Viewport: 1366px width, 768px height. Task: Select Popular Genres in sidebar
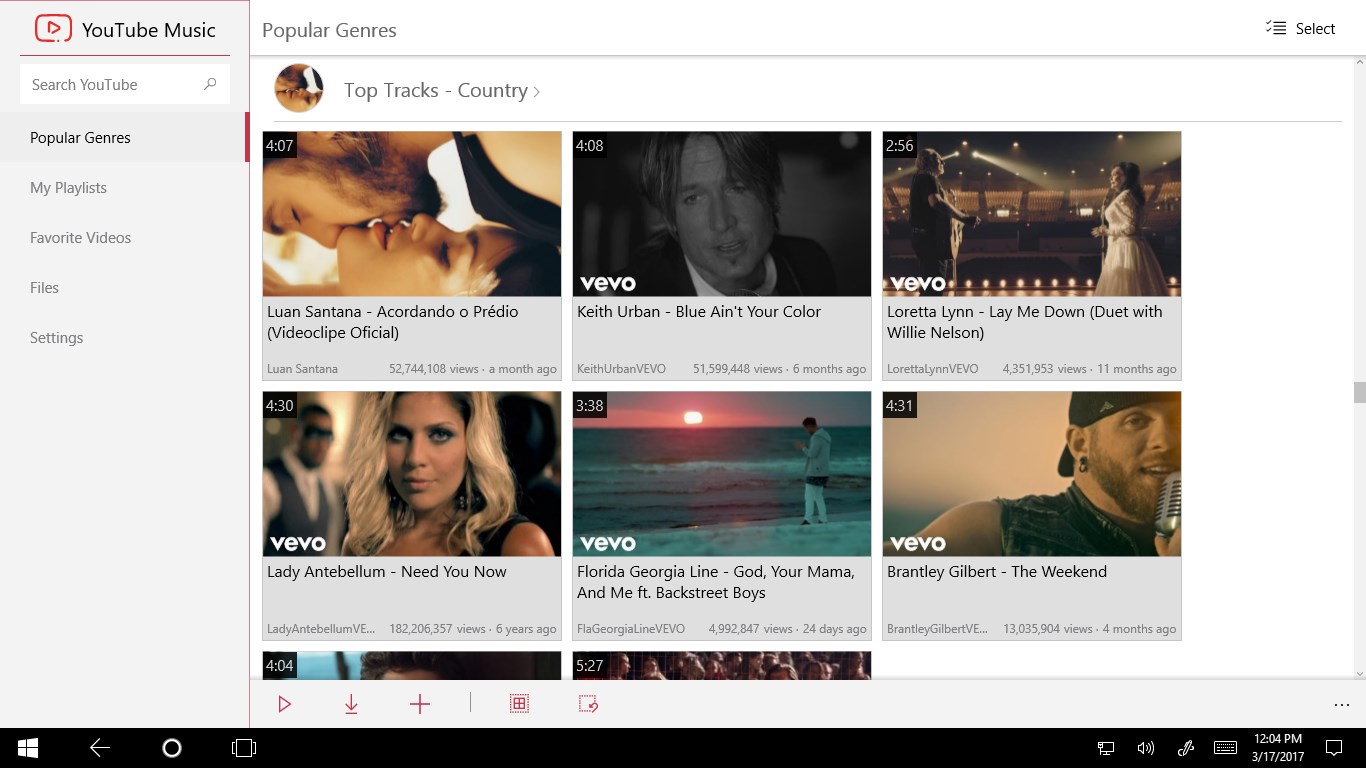click(124, 138)
